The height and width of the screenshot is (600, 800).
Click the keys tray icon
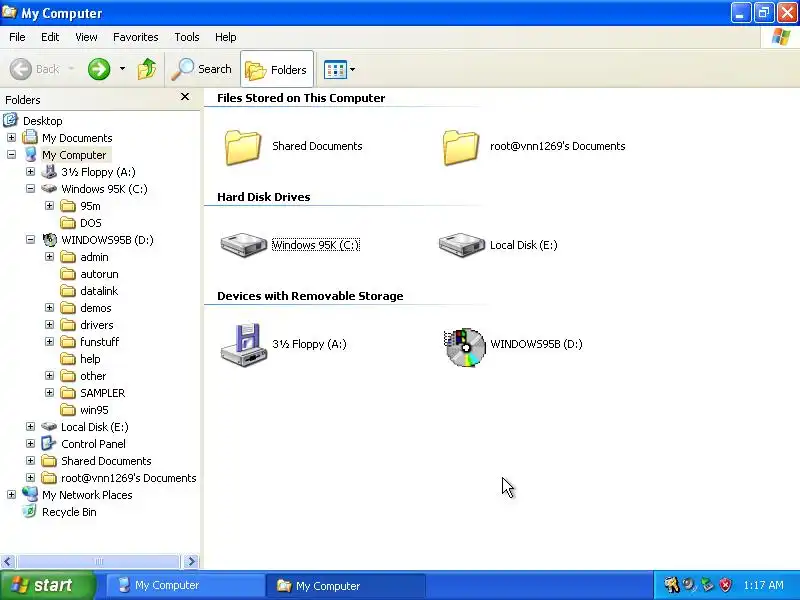point(671,585)
